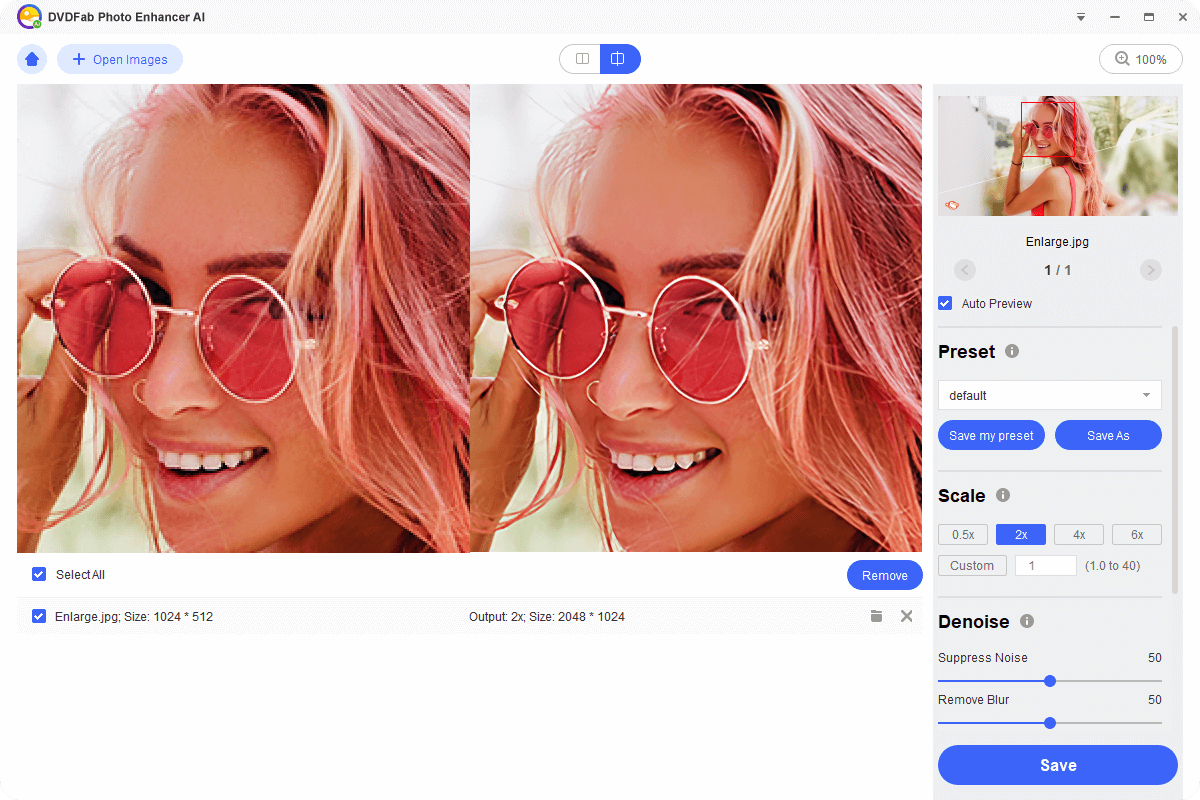
Task: Select the 4x scale option
Action: (1079, 534)
